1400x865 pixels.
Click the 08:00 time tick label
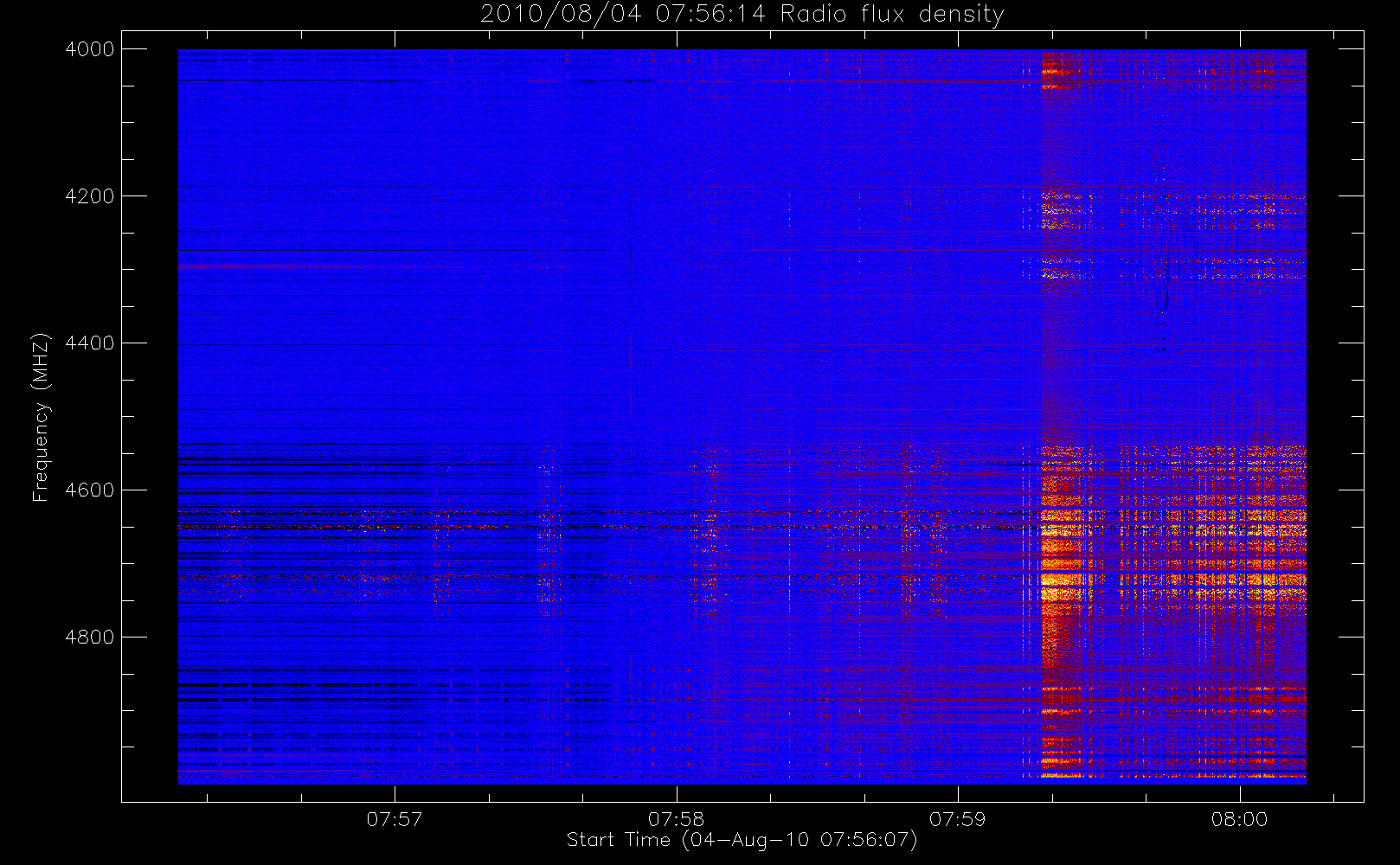(1239, 819)
